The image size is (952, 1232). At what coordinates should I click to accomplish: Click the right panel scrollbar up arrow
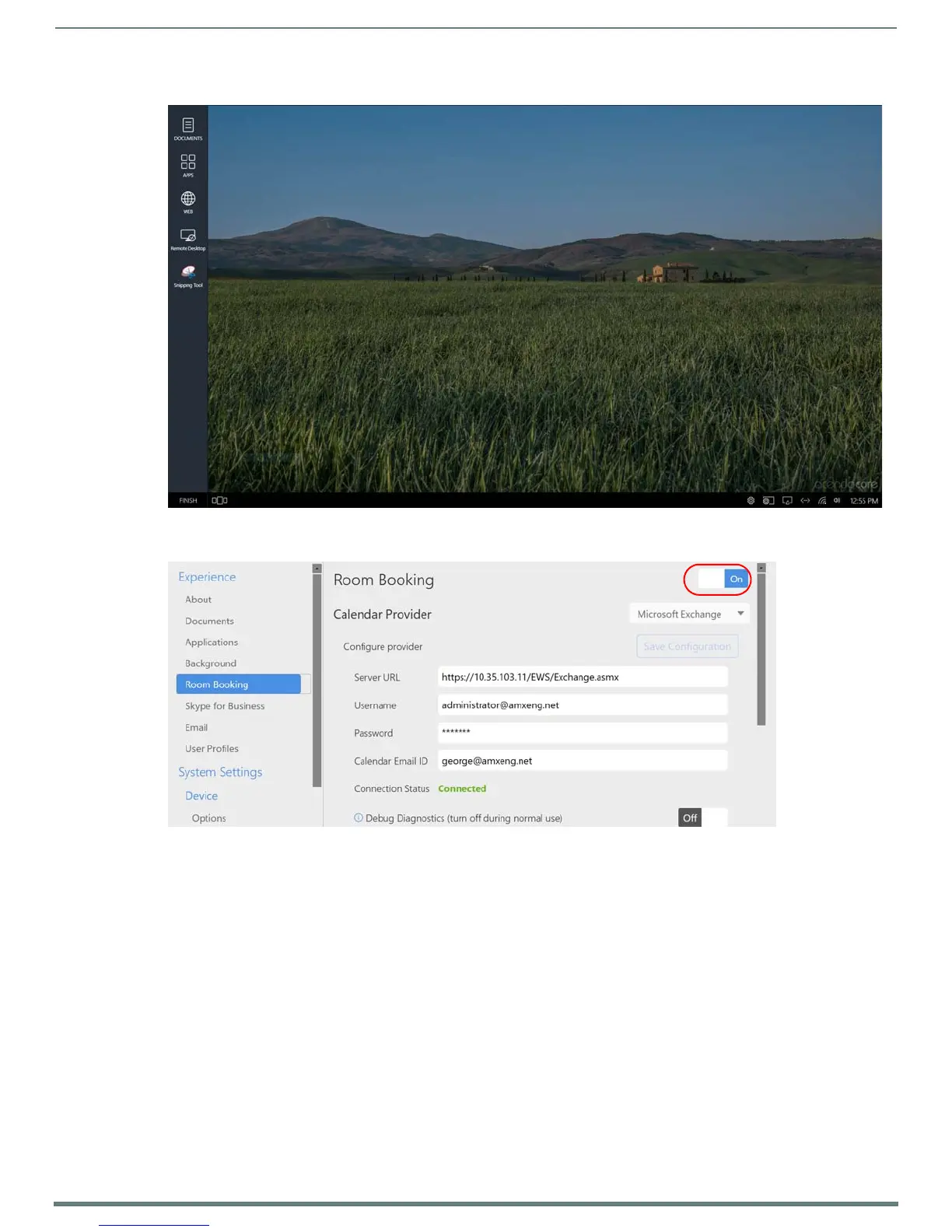click(761, 568)
